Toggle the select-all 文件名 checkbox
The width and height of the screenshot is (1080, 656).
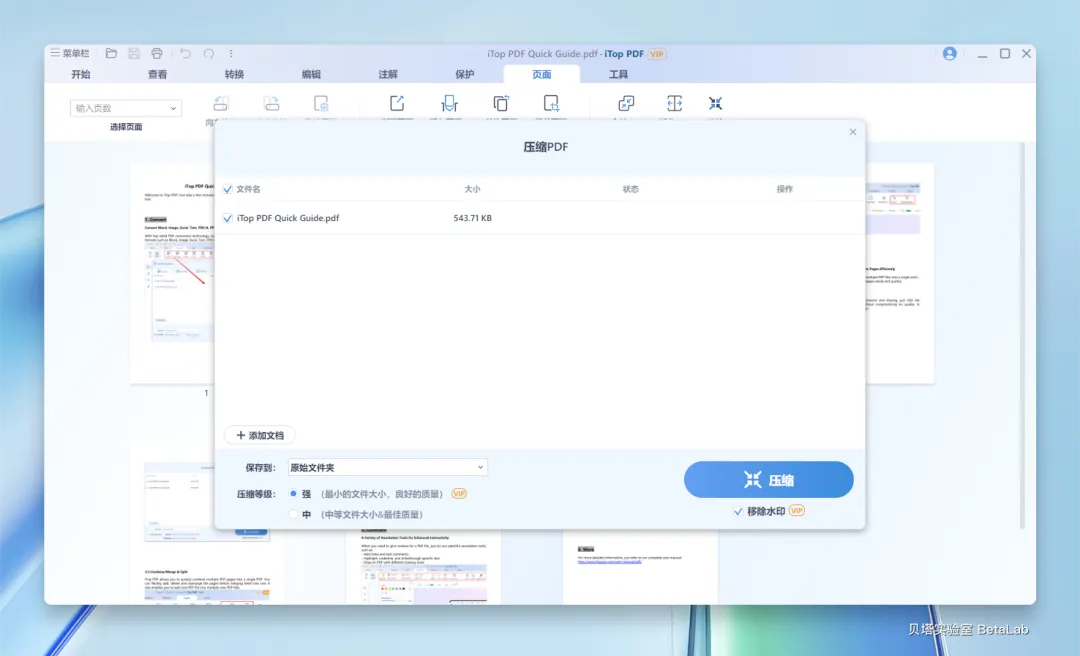coord(227,189)
